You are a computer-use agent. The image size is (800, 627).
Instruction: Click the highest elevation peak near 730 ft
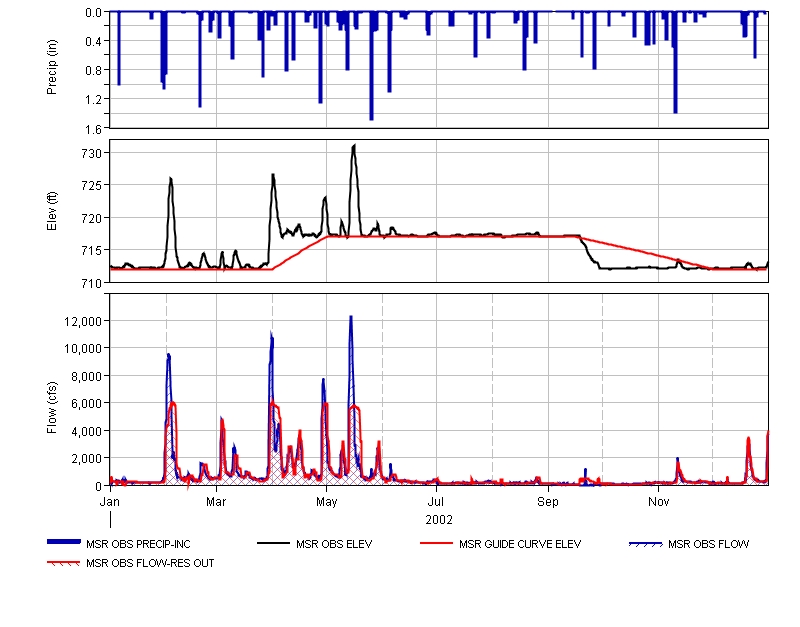354,146
